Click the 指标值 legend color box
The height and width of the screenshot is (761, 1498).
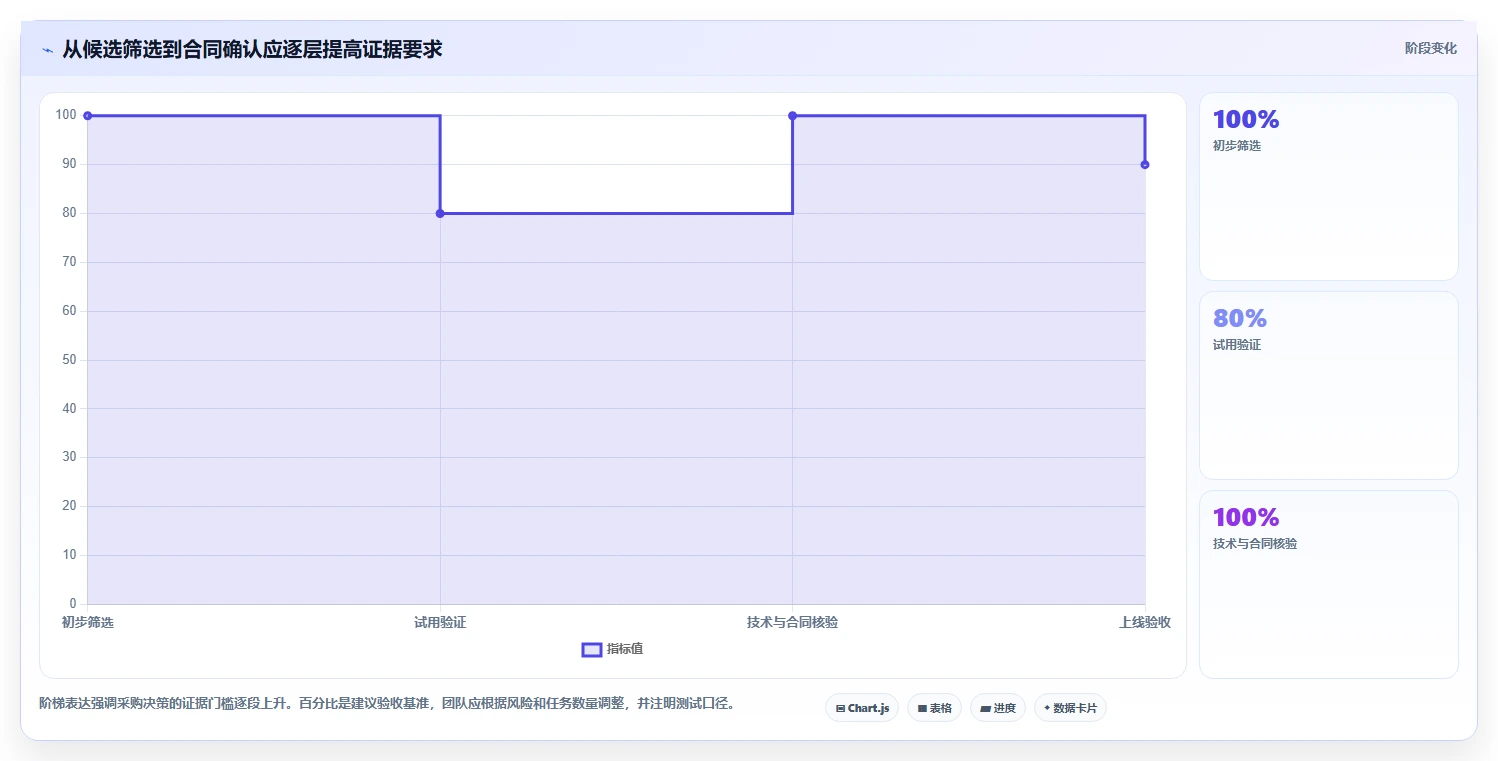(591, 650)
